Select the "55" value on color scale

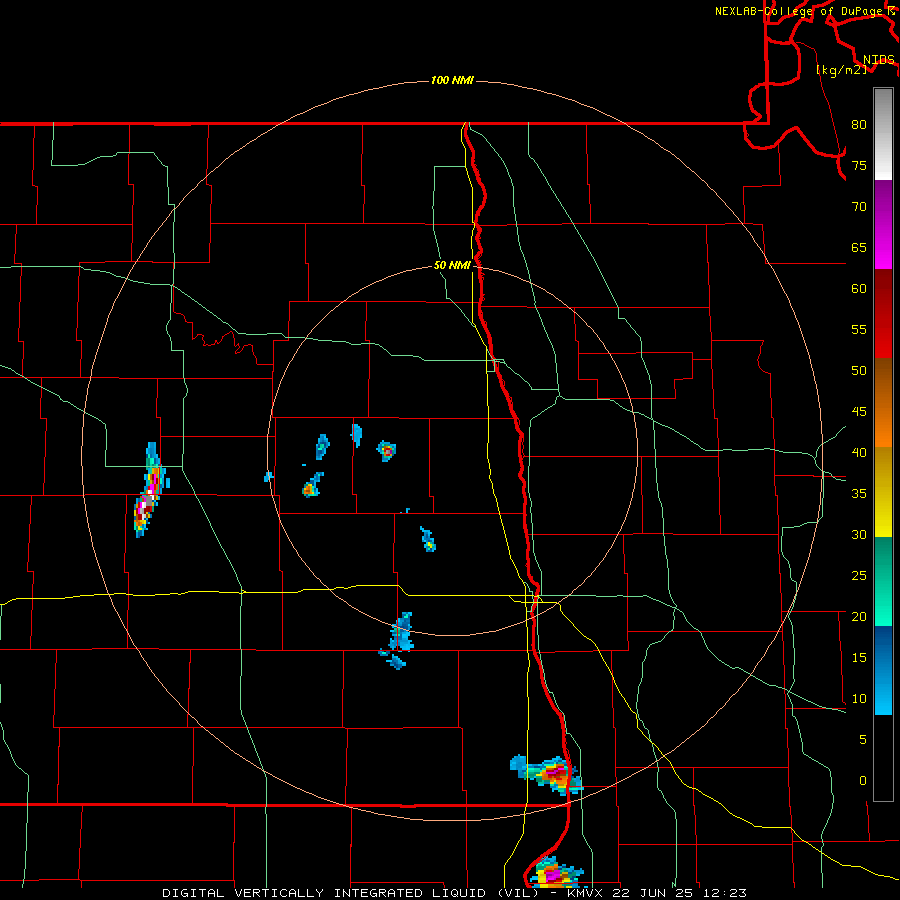click(859, 329)
